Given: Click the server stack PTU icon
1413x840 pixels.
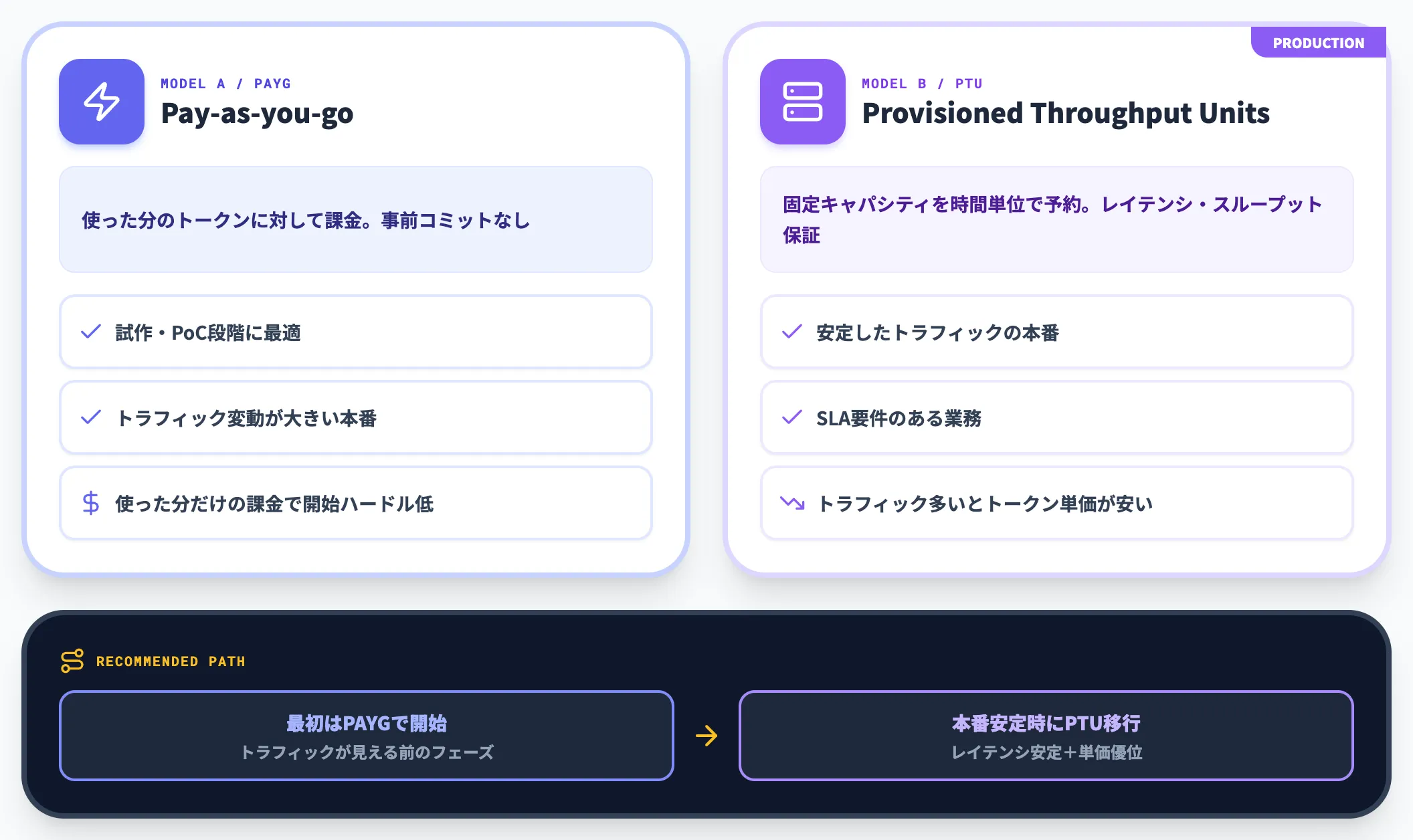Looking at the screenshot, I should (x=803, y=102).
